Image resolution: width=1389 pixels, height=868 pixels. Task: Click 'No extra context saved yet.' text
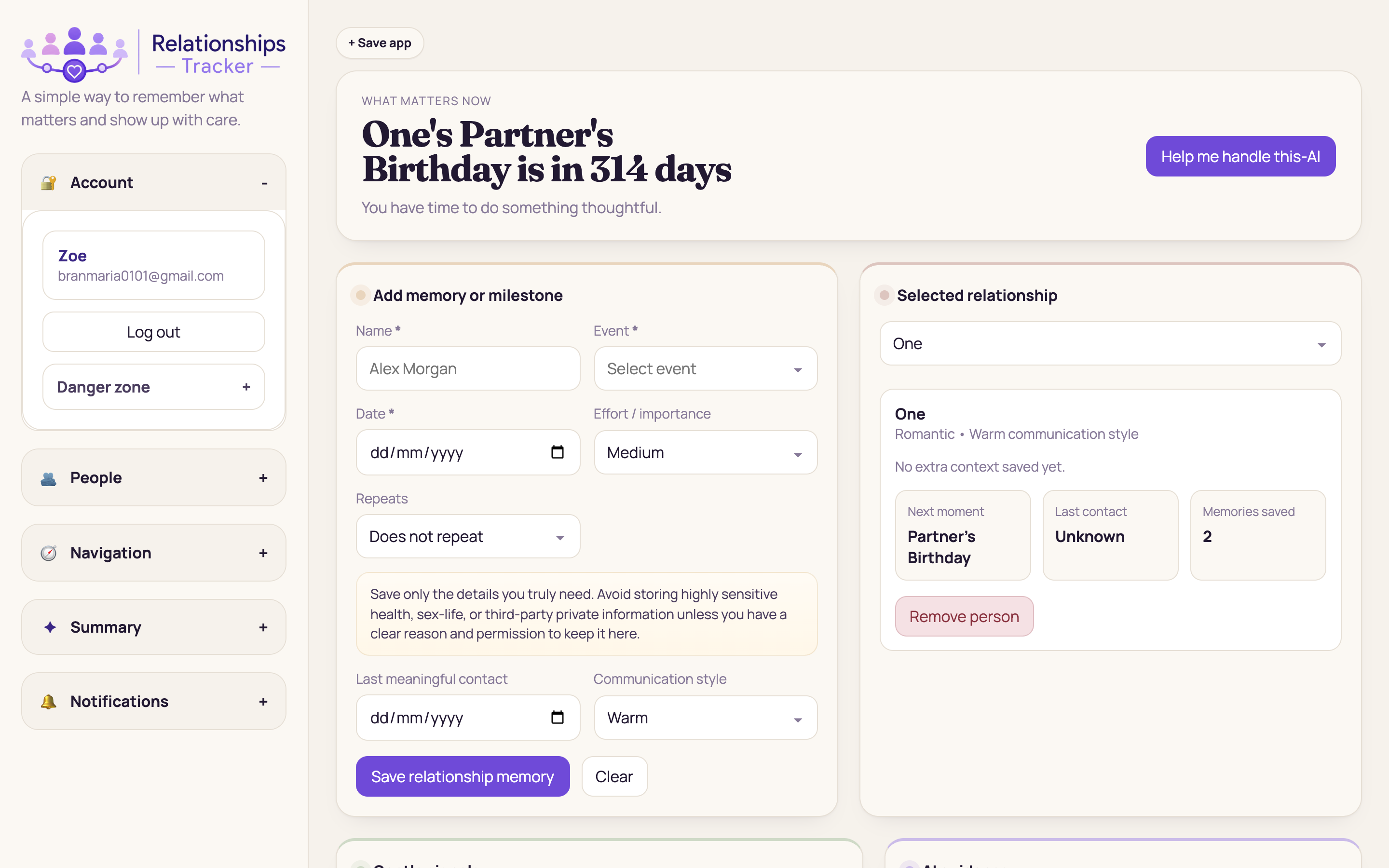click(979, 467)
